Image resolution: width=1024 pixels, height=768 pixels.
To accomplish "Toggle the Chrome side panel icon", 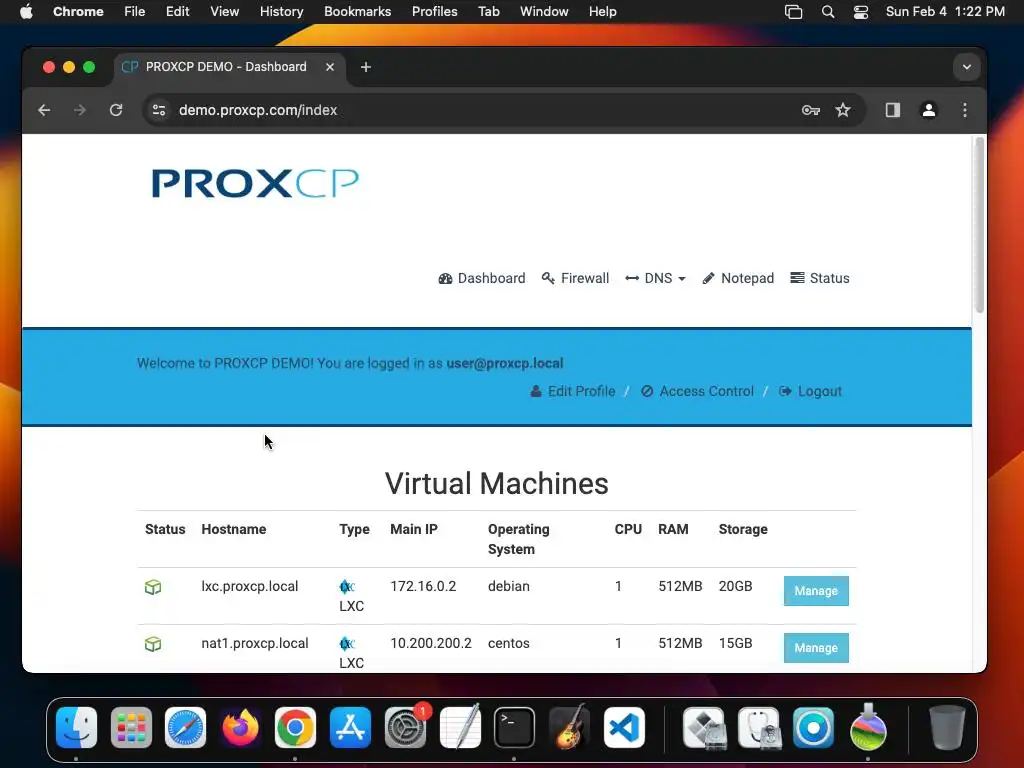I will (x=893, y=110).
